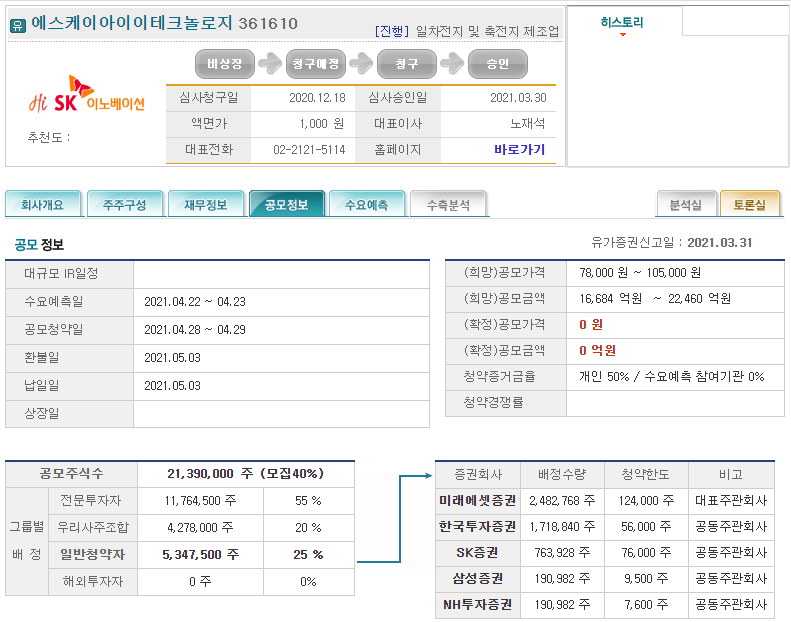Click 수요예측일 dates 2021.04.22 ~ 04.23
791x622 pixels.
click(195, 302)
